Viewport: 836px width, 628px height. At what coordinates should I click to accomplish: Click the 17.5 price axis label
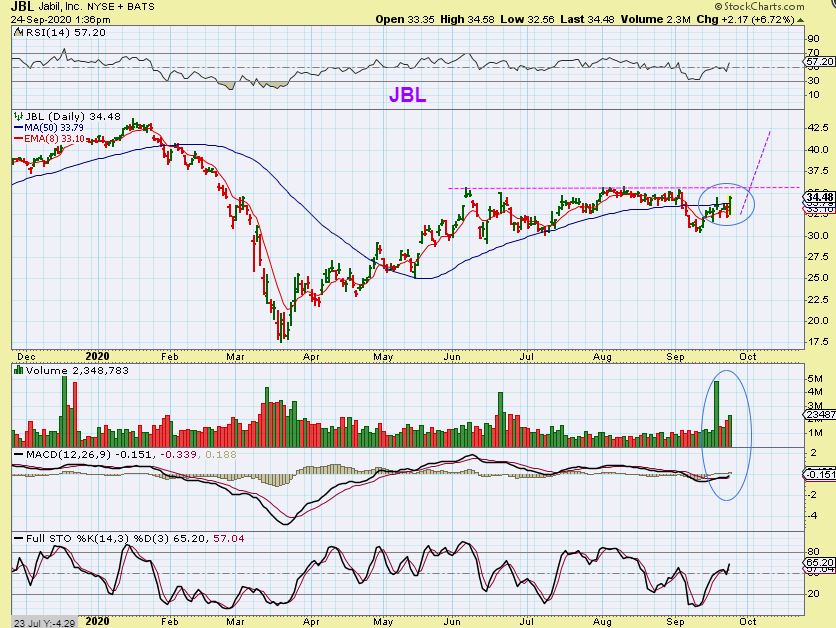pyautogui.click(x=818, y=342)
